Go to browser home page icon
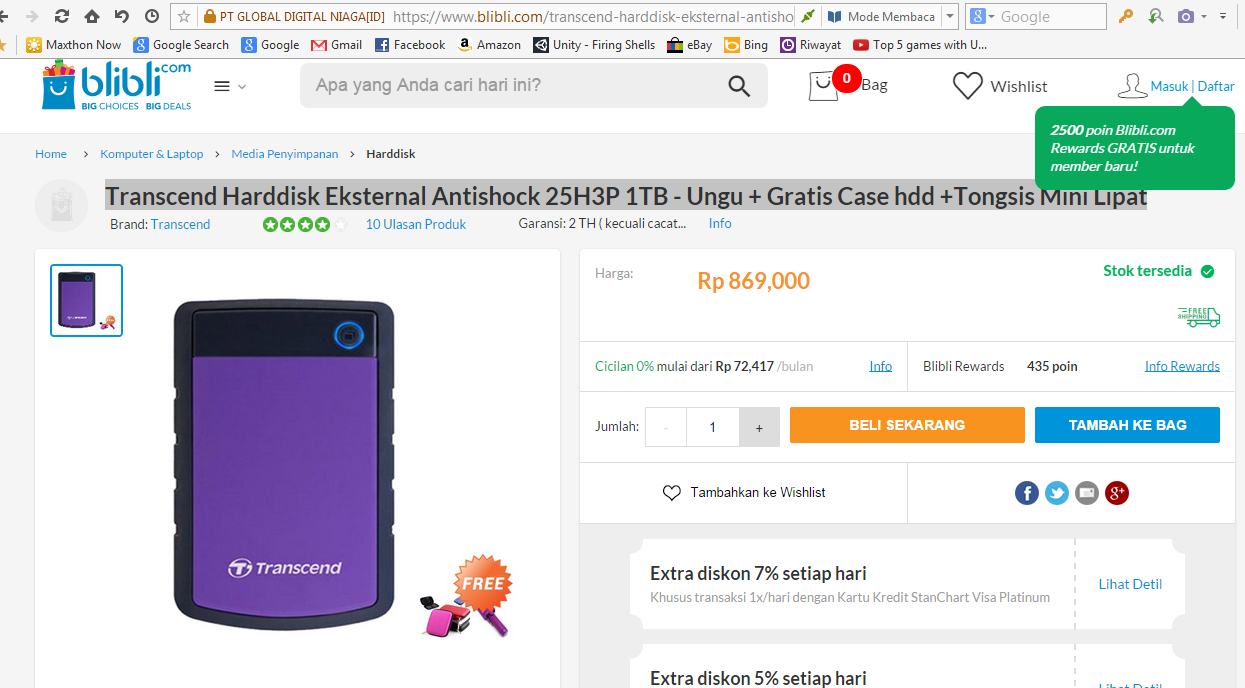Screen dimensions: 1245x688 click(x=92, y=16)
